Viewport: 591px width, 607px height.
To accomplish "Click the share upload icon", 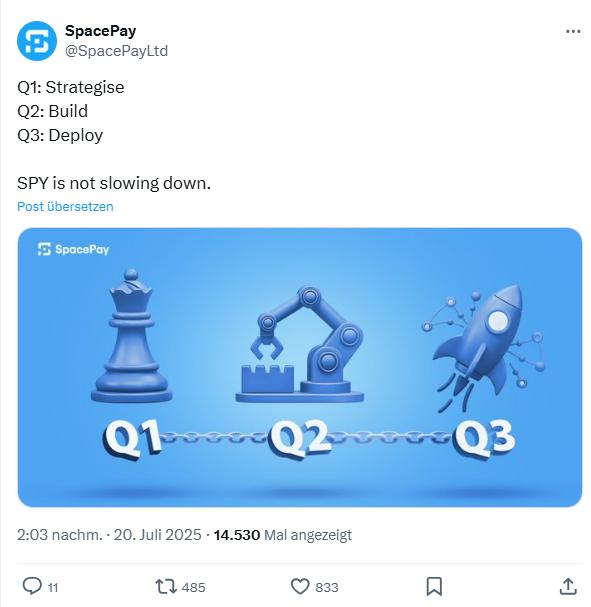I will [568, 586].
